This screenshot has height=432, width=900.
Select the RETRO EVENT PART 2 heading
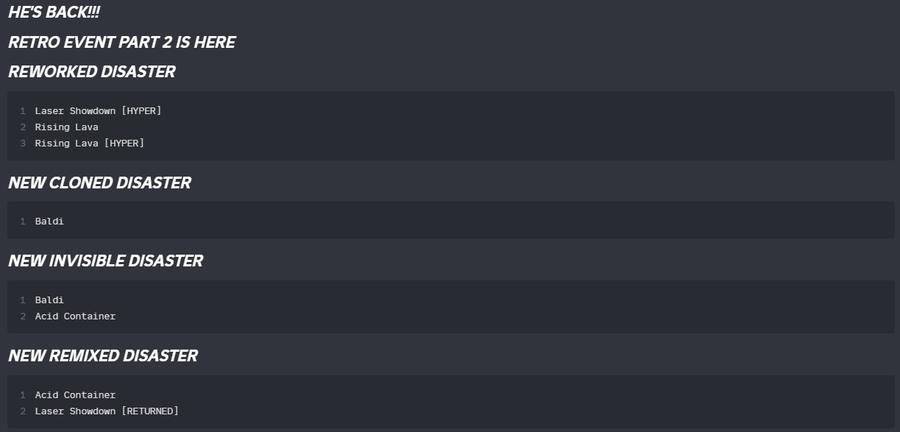pos(122,42)
